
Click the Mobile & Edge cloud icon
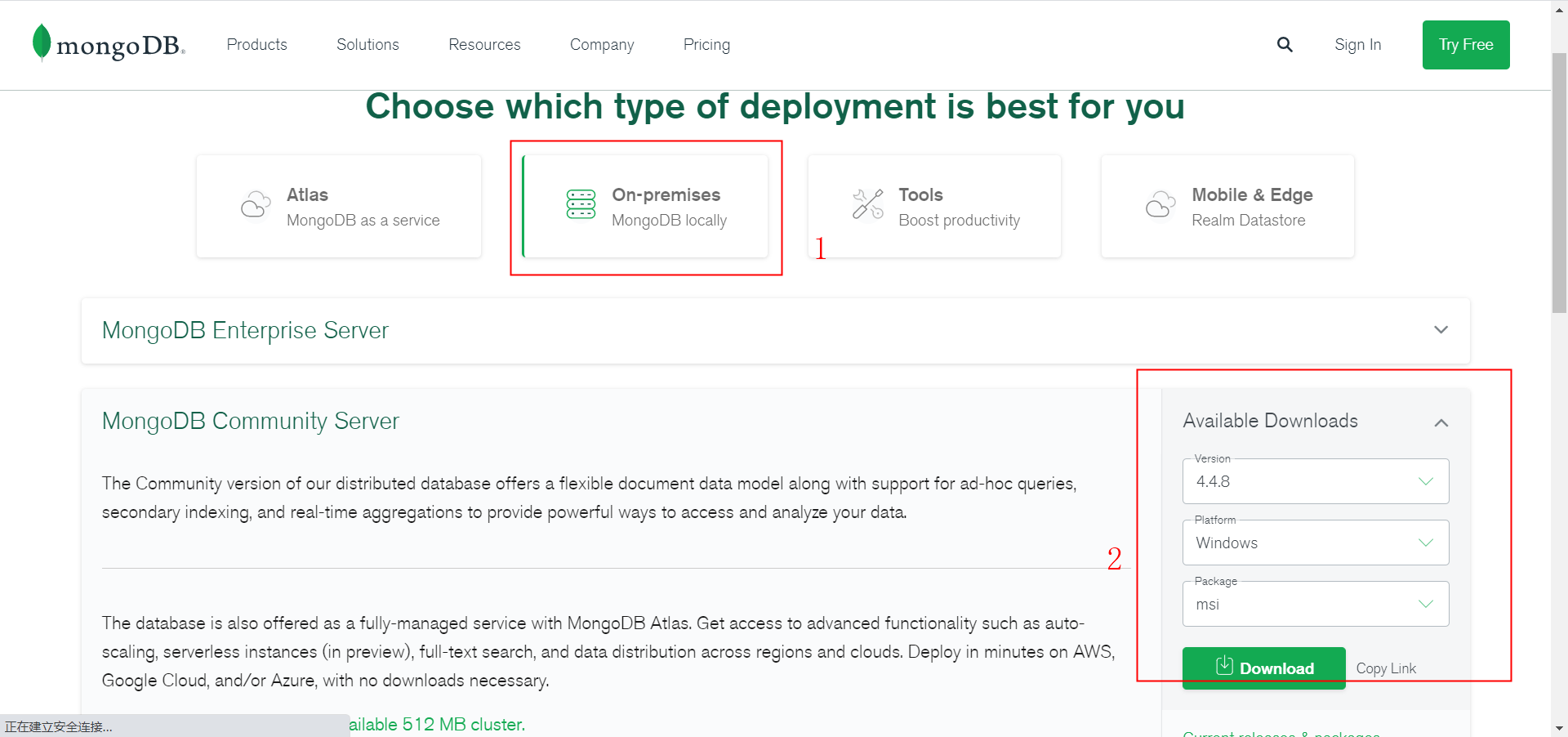click(x=1160, y=204)
